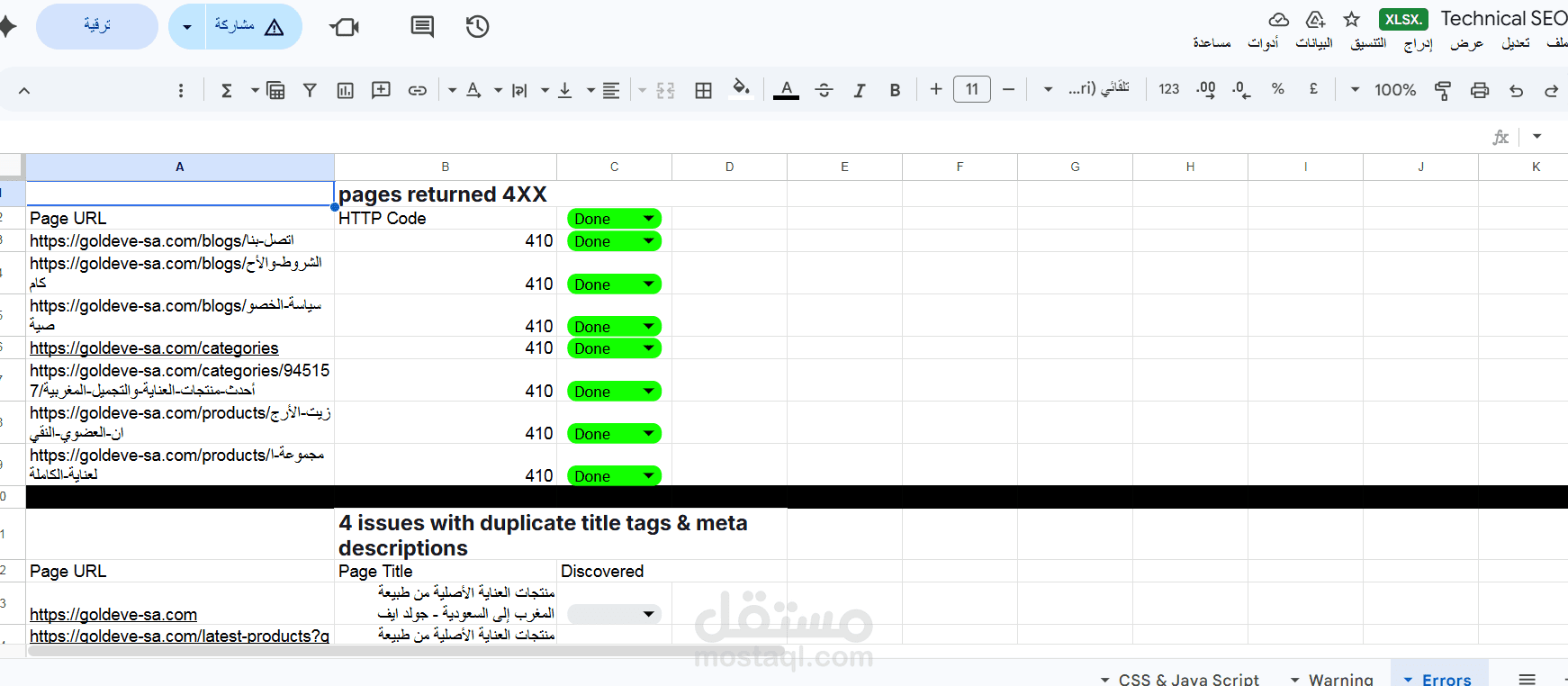Click the decrease decimal places icon

(1241, 90)
